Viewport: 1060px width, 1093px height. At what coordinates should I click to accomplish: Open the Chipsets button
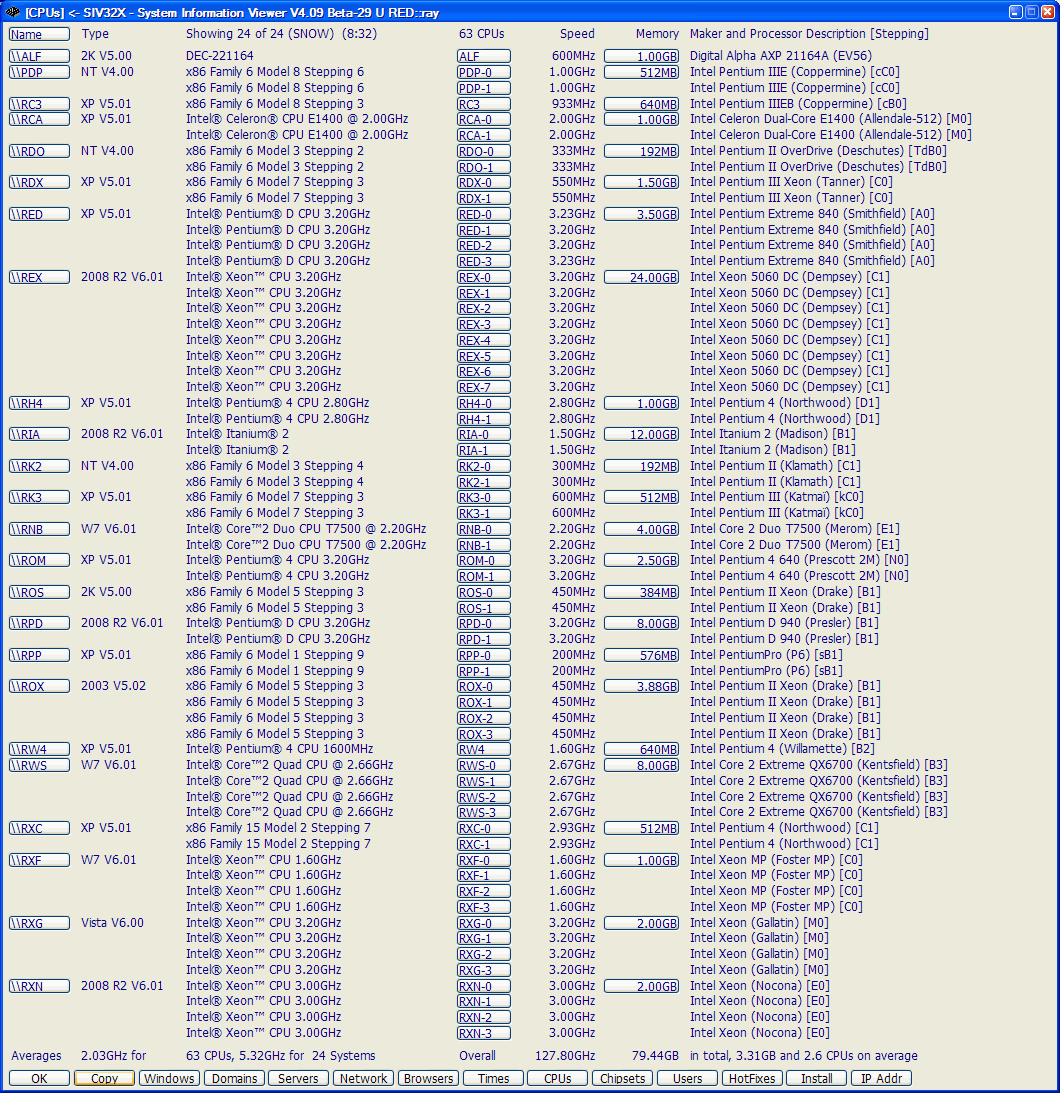coord(622,1078)
